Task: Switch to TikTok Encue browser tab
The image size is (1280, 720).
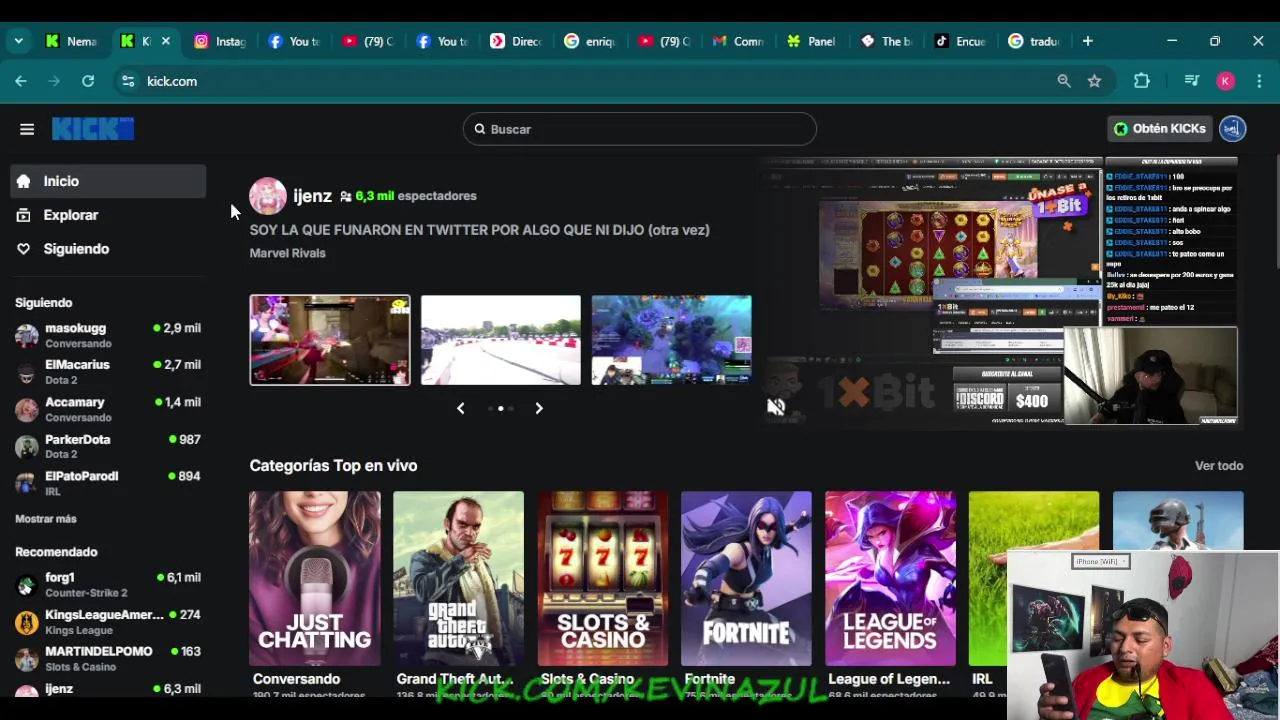Action: 960,41
